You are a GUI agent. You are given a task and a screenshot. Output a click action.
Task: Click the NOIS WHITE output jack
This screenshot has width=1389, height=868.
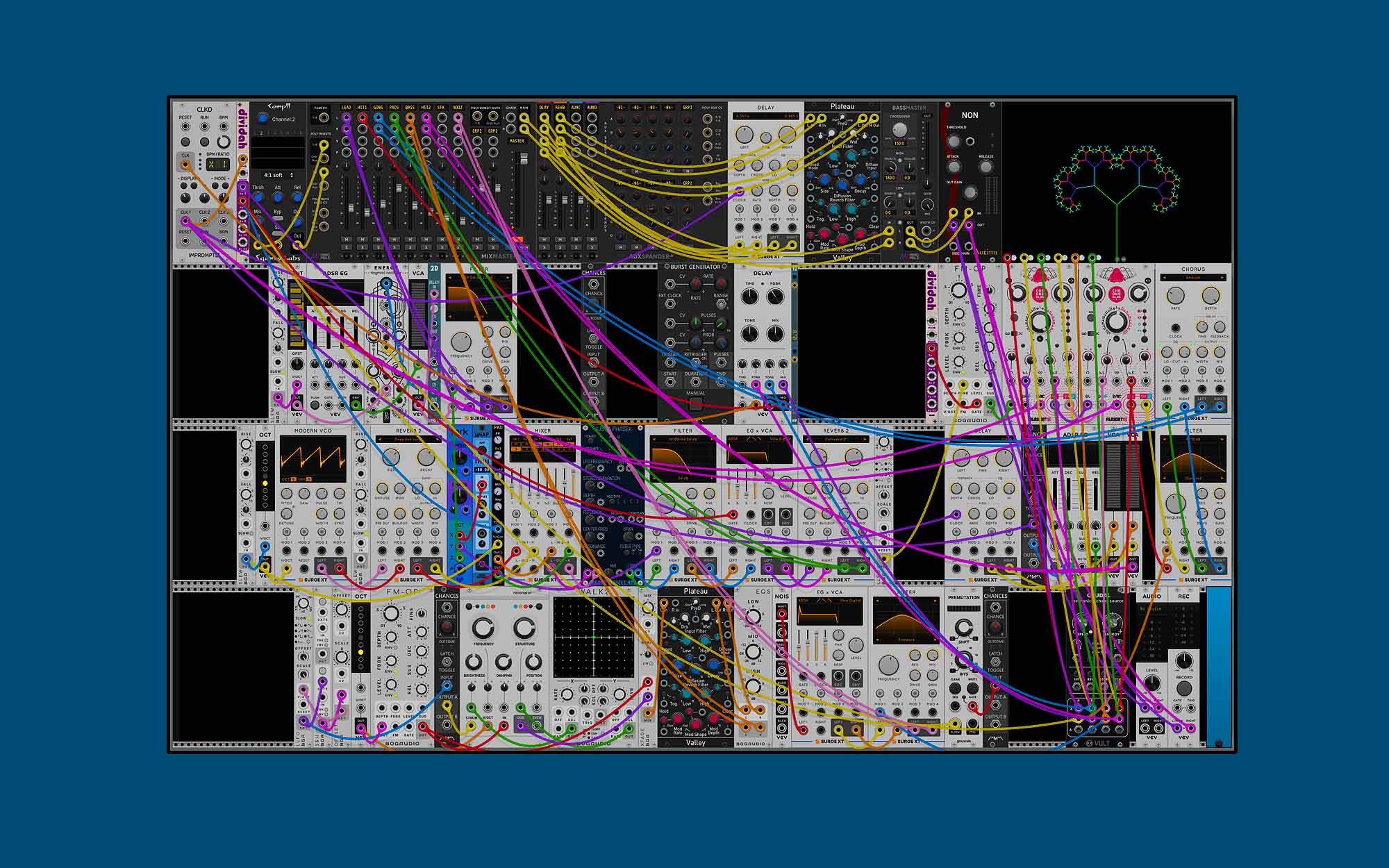782,614
